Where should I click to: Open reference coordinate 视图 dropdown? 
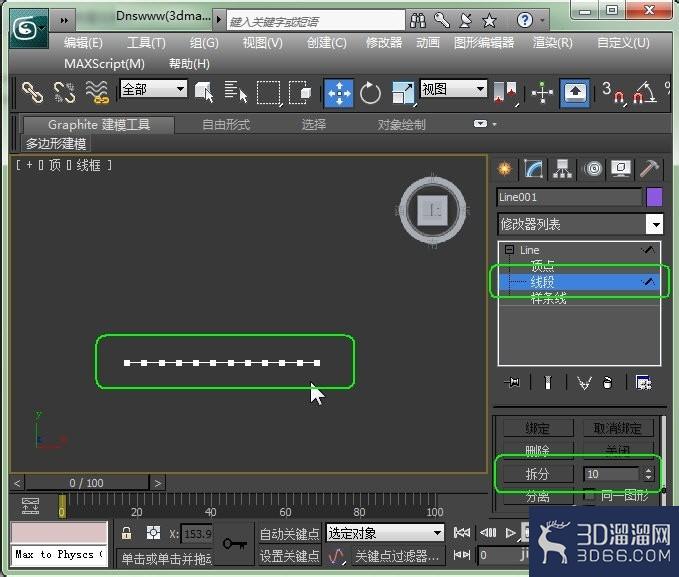coord(453,89)
